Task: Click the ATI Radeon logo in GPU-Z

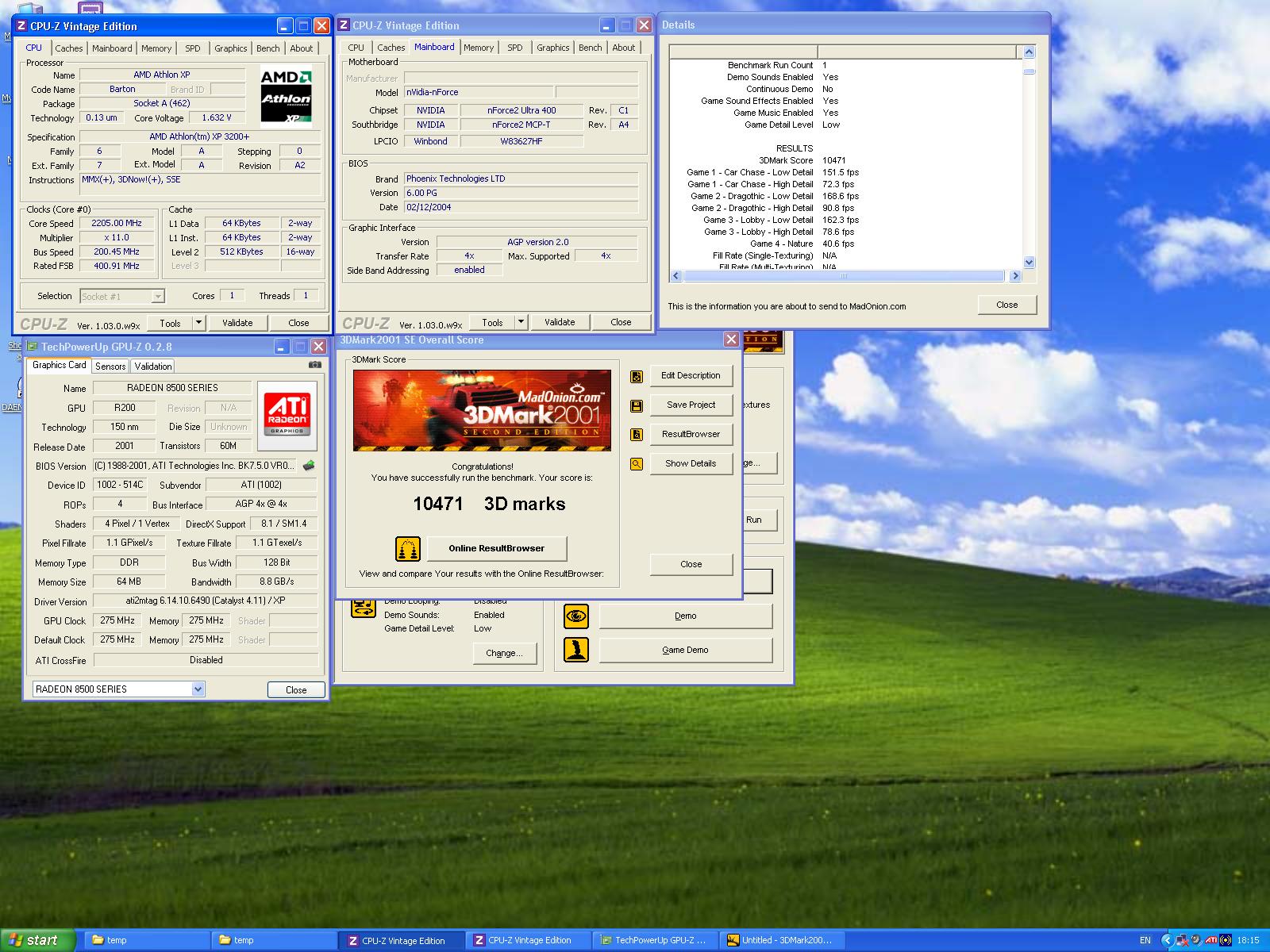Action: click(x=287, y=415)
